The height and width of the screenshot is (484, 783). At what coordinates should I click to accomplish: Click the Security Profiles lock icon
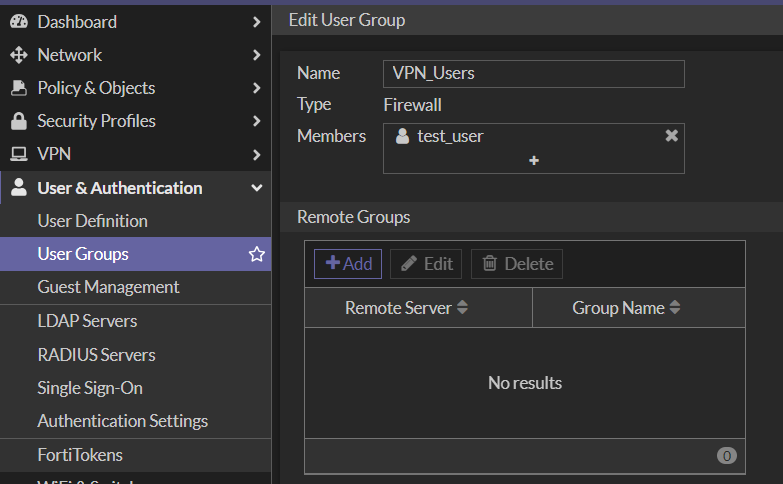(18, 121)
